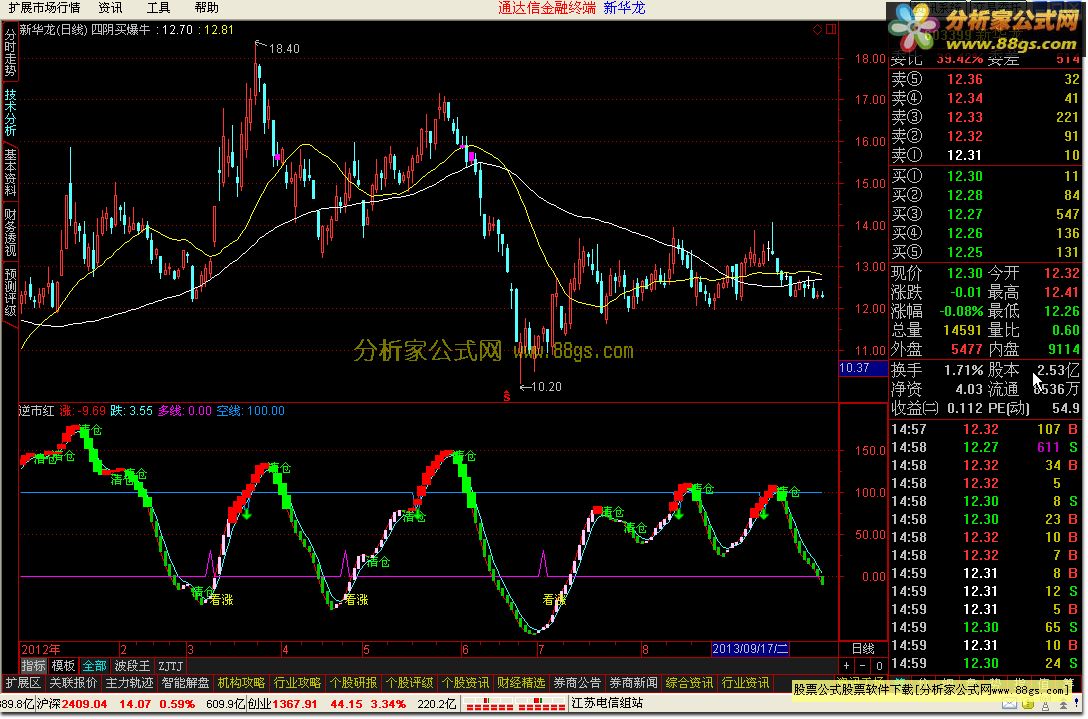Click the 卖① 12.31 ask row
1088x719 pixels.
985,155
